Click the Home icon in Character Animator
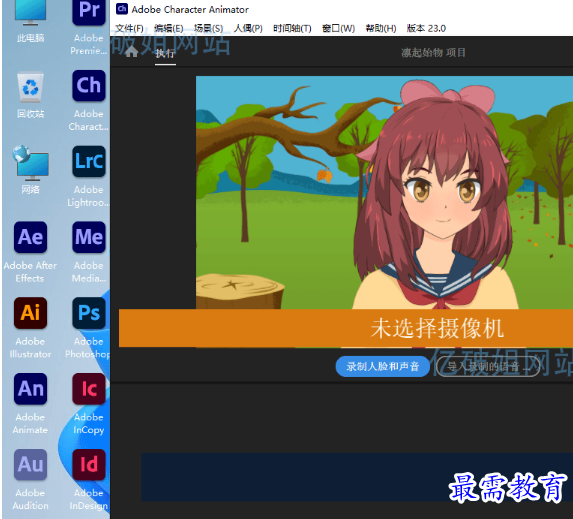 click(x=132, y=52)
